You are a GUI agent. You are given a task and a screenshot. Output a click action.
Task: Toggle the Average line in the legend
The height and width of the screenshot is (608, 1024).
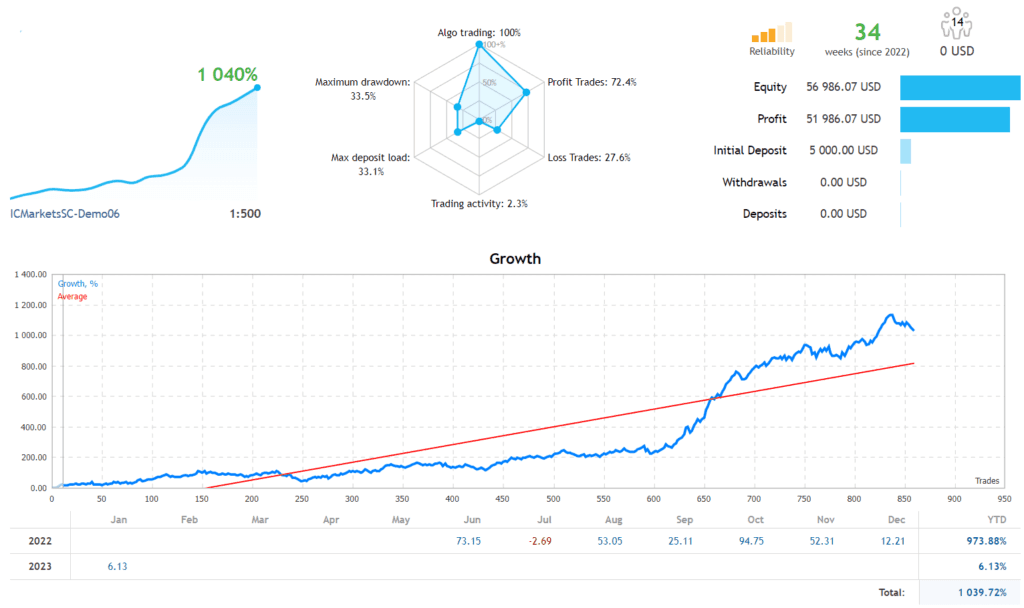pyautogui.click(x=71, y=296)
